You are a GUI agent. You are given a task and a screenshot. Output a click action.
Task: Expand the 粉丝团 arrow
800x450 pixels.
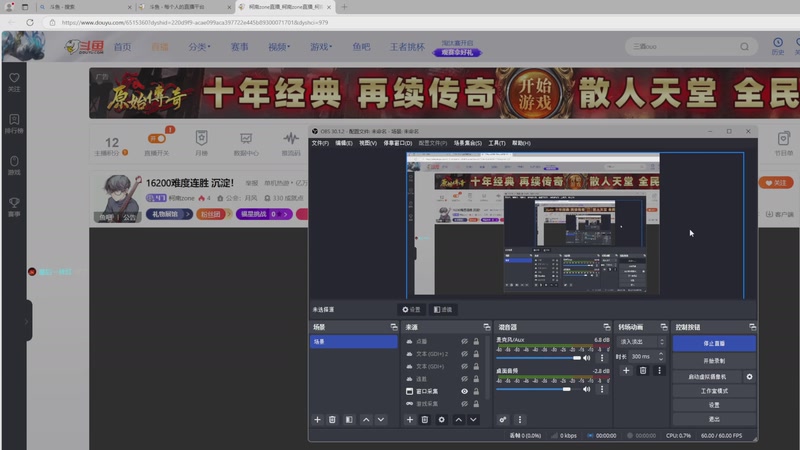coord(228,214)
